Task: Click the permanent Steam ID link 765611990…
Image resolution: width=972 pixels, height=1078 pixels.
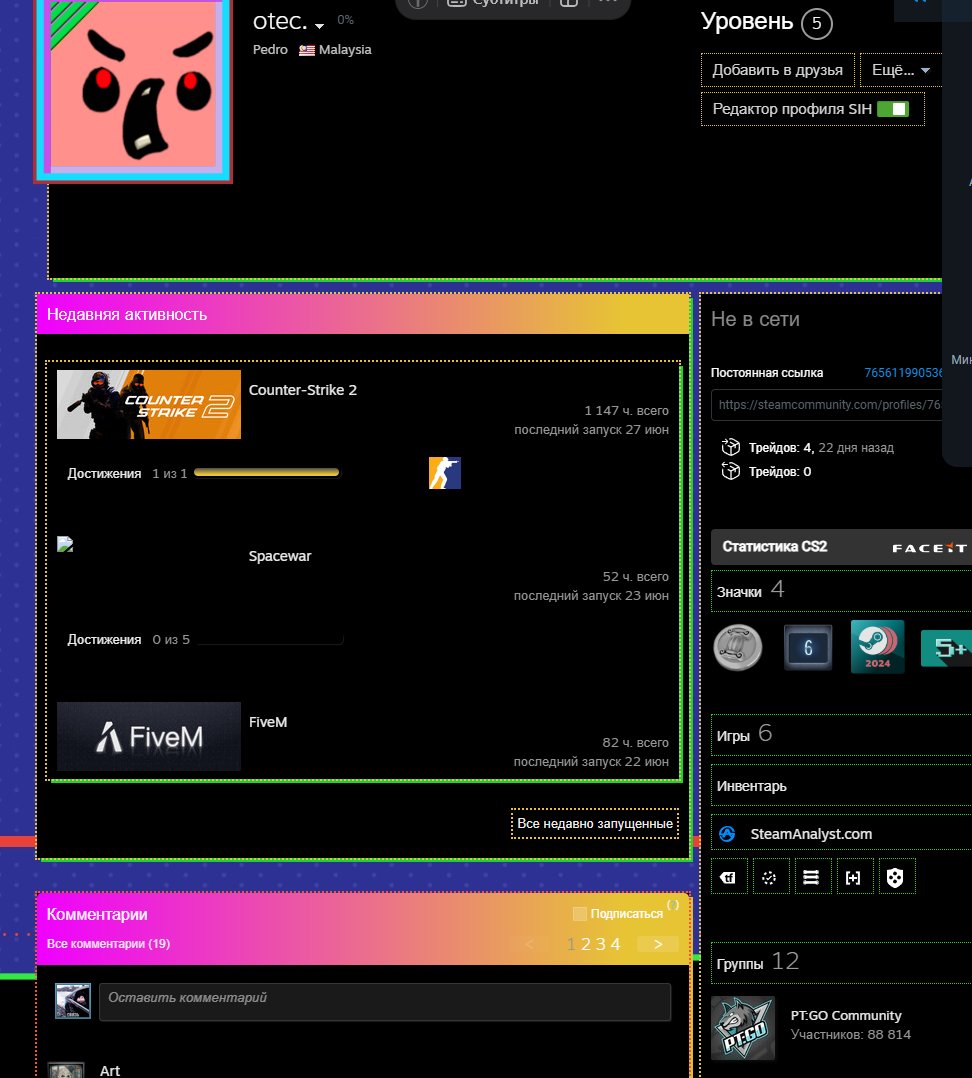Action: (x=903, y=373)
